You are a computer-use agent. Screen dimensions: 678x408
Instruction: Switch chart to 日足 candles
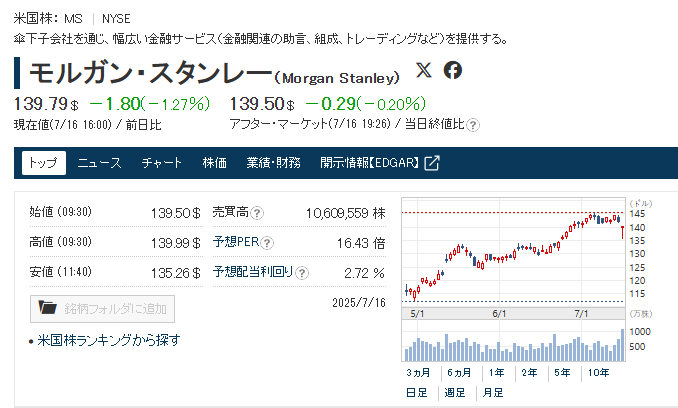[x=416, y=392]
